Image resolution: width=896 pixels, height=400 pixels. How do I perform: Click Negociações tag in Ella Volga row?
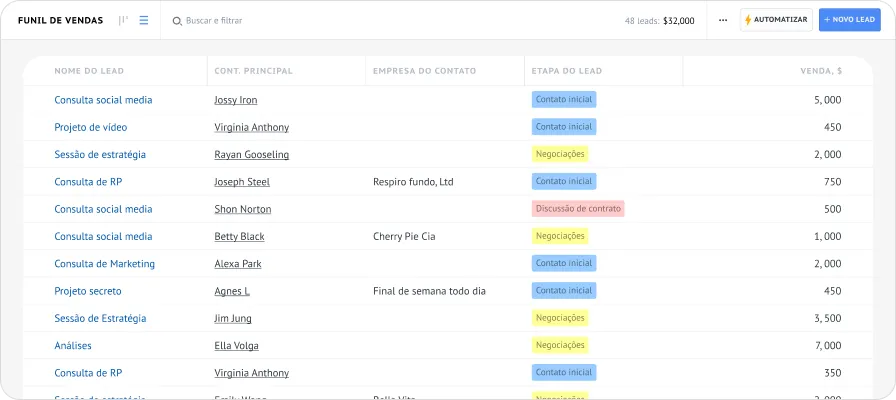(560, 345)
